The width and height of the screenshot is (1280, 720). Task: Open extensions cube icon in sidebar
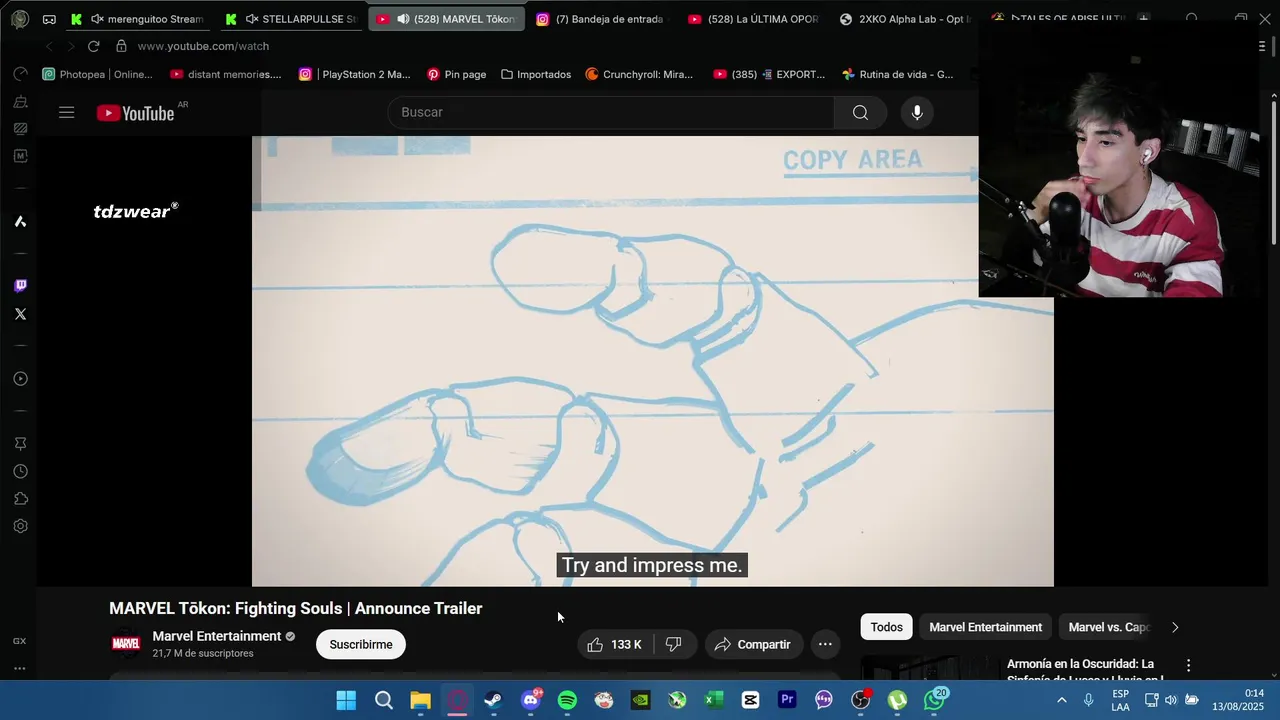click(x=20, y=499)
